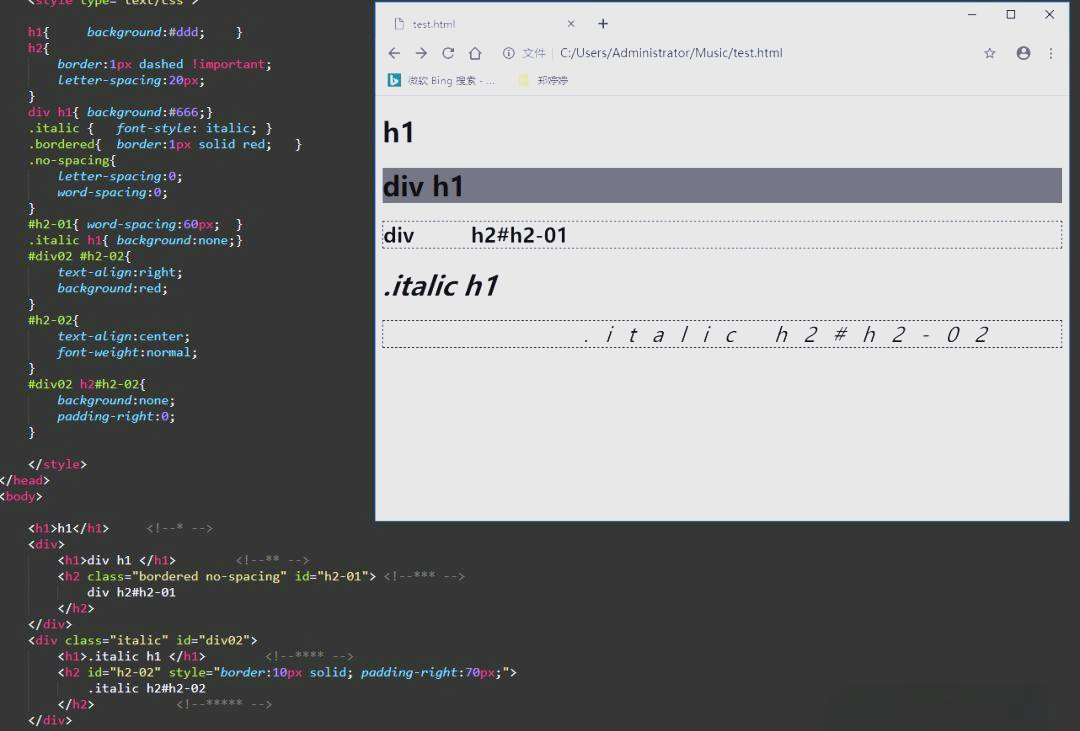Go back using the browser back arrow
Viewport: 1080px width, 731px height.
(x=394, y=53)
